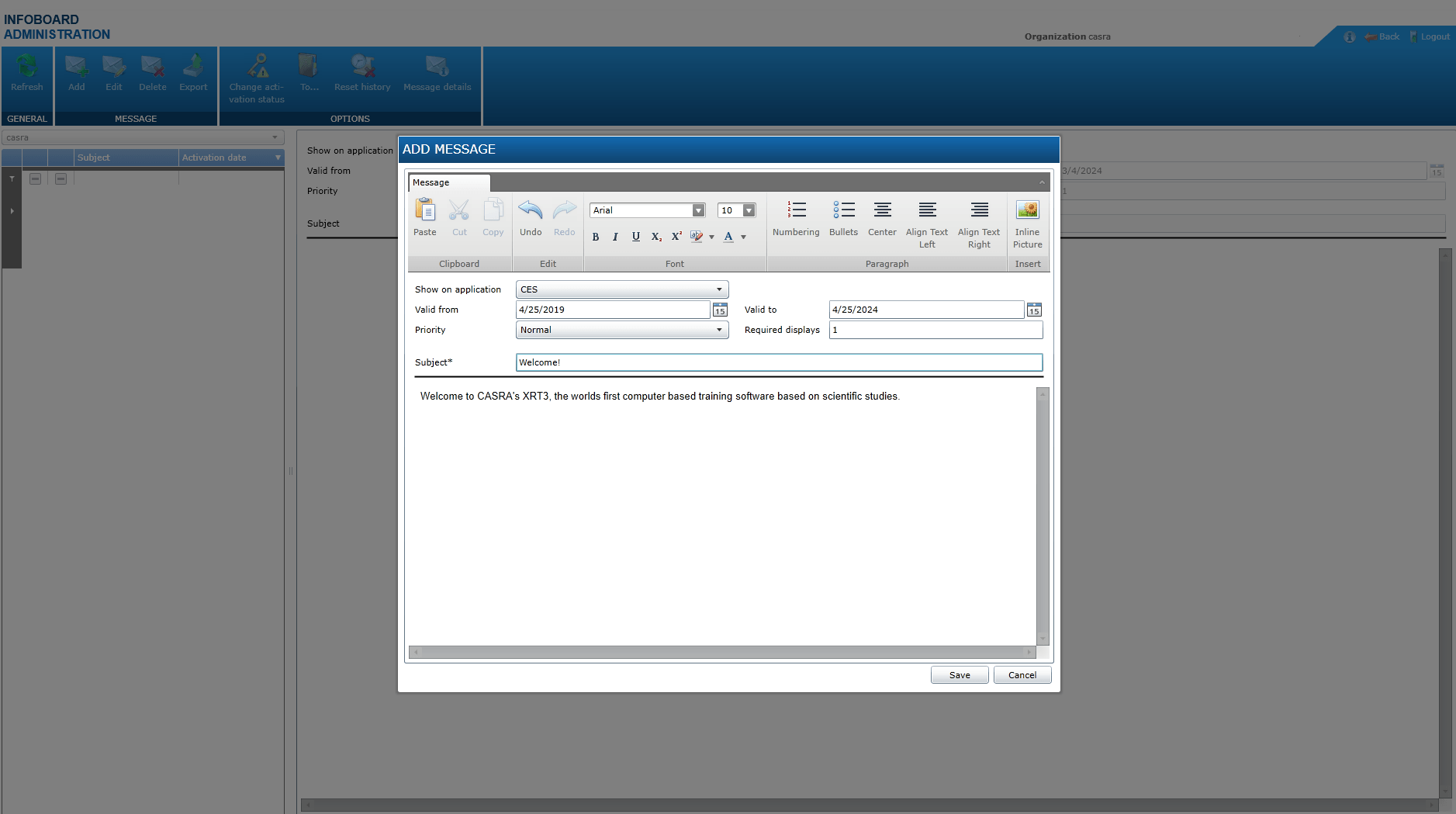Click the Export messages icon
This screenshot has height=814, width=1456.
193,74
